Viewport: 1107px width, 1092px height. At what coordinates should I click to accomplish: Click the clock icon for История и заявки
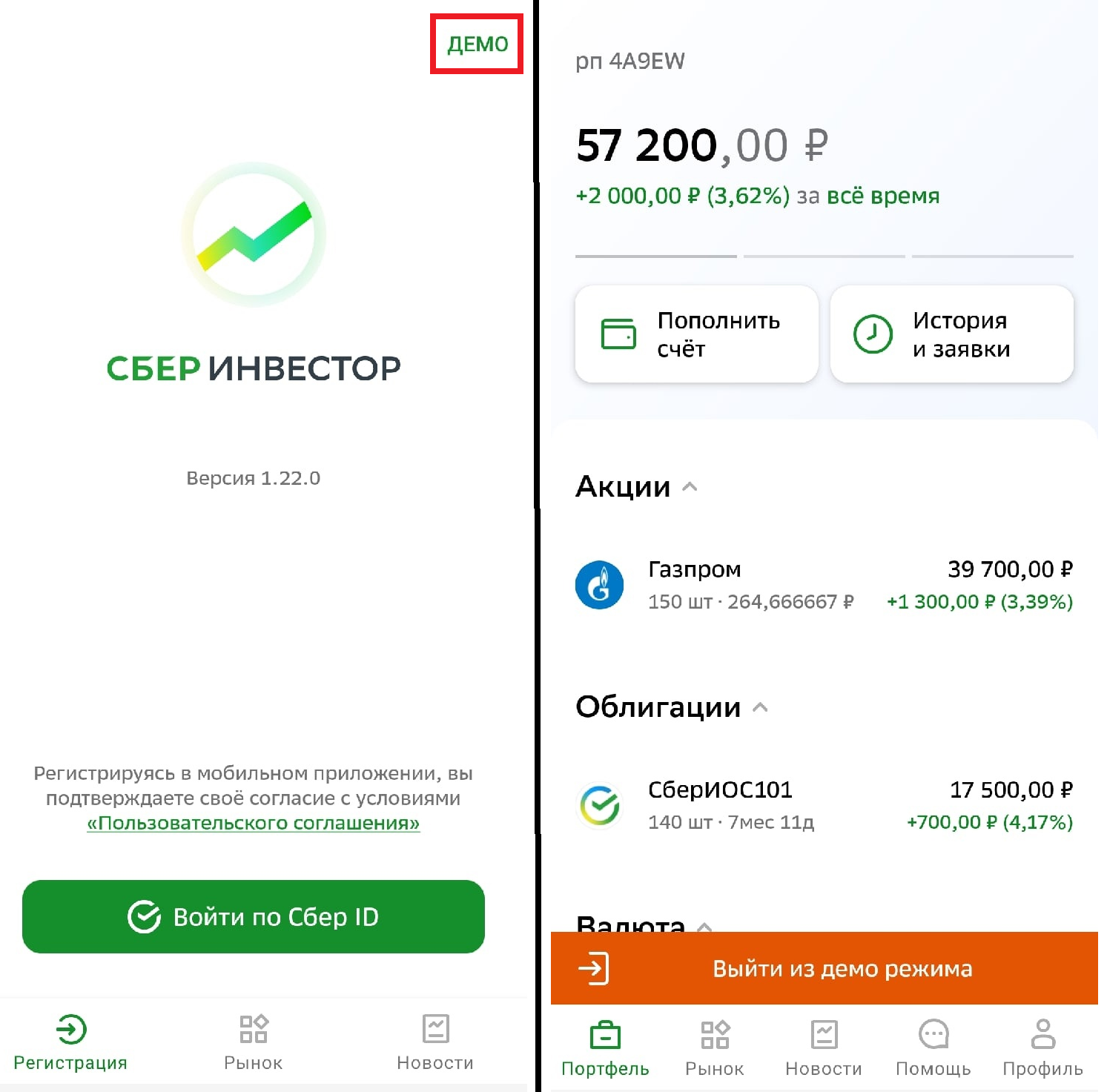tap(873, 334)
